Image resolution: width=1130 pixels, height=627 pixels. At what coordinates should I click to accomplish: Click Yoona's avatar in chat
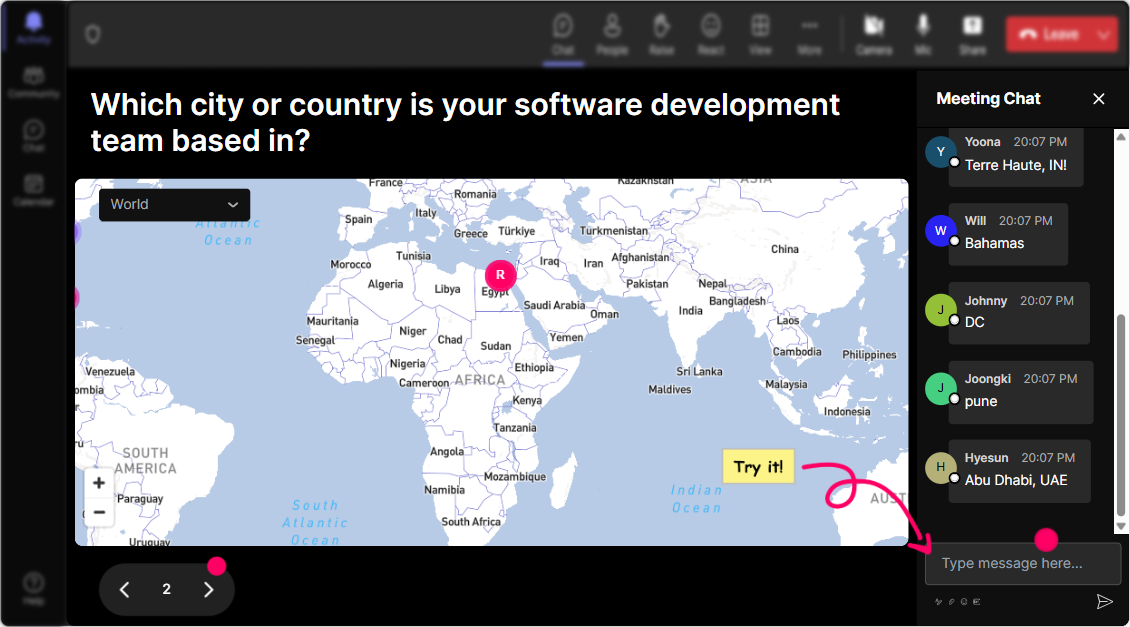coord(940,152)
